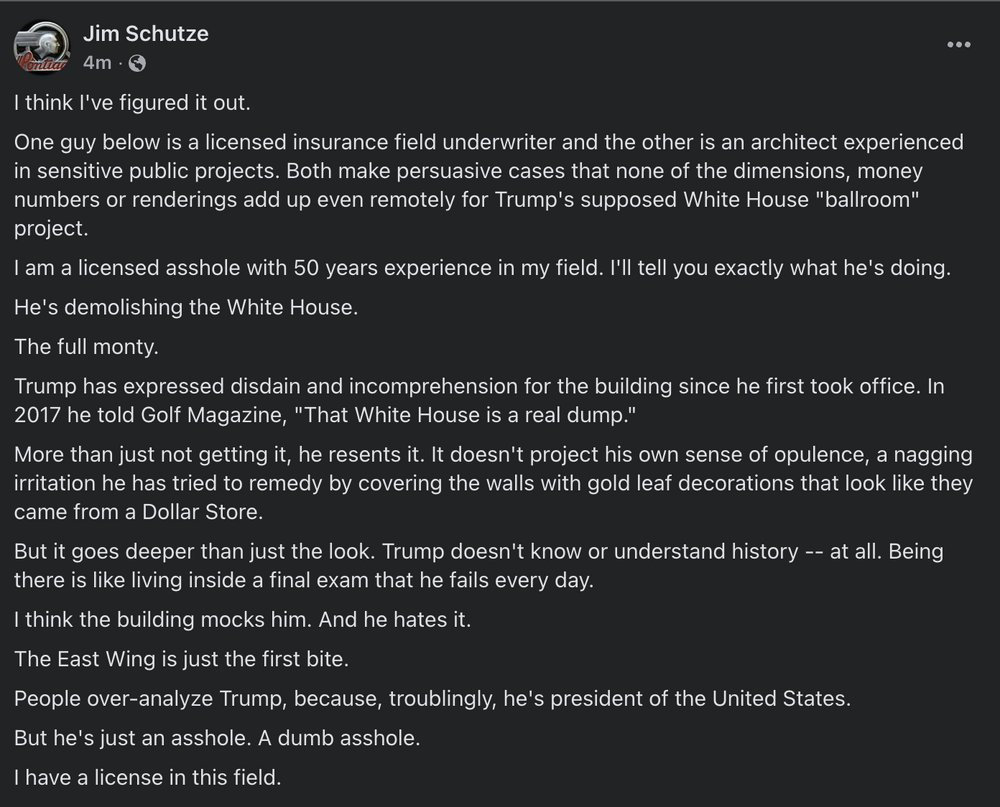Open the post via the 4m timestamp

[97, 63]
